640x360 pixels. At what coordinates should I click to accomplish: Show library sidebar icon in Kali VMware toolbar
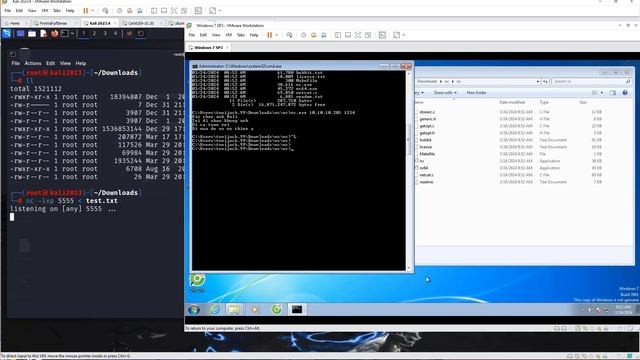click(x=154, y=11)
